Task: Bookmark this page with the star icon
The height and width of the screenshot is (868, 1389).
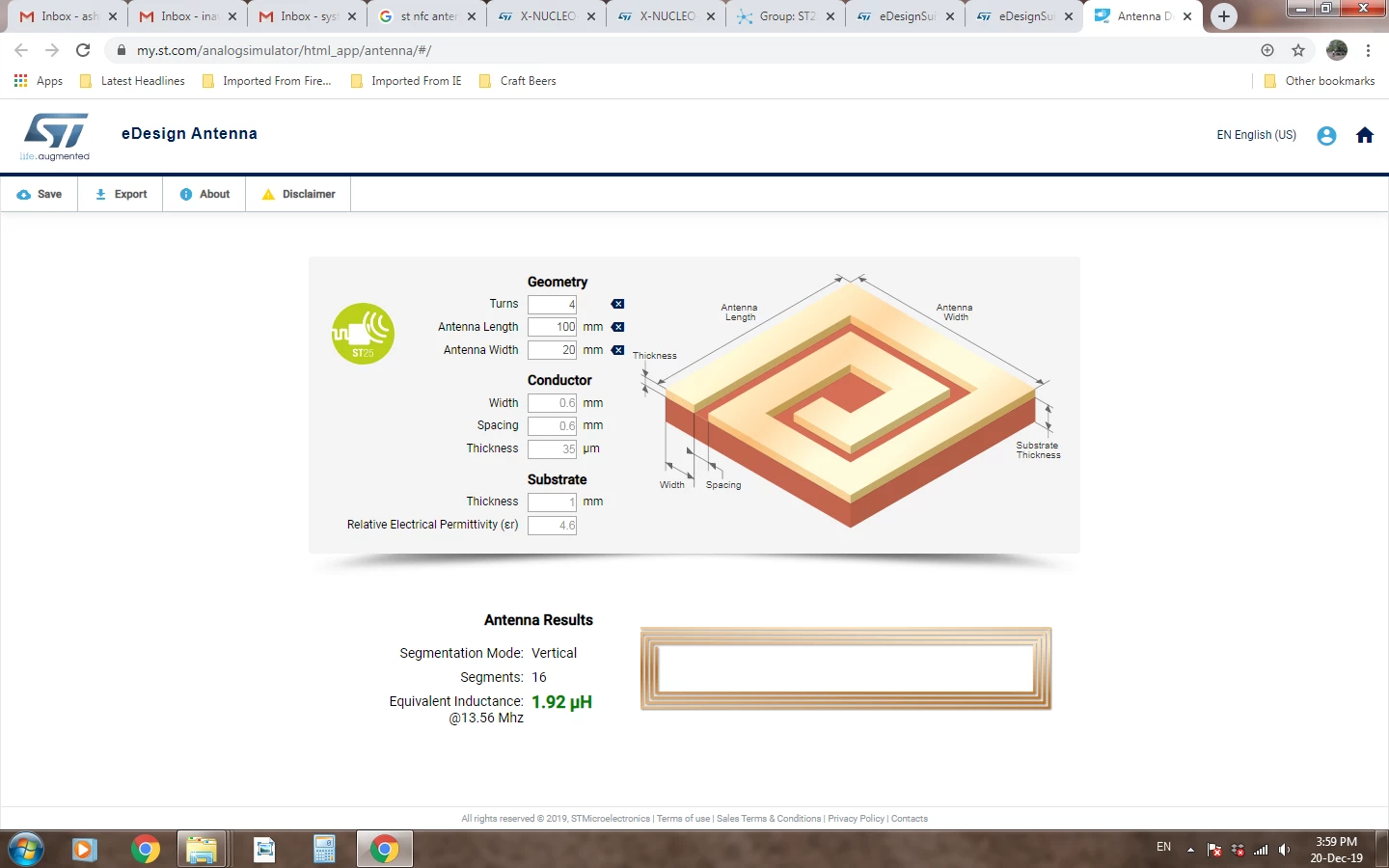Action: click(1298, 50)
